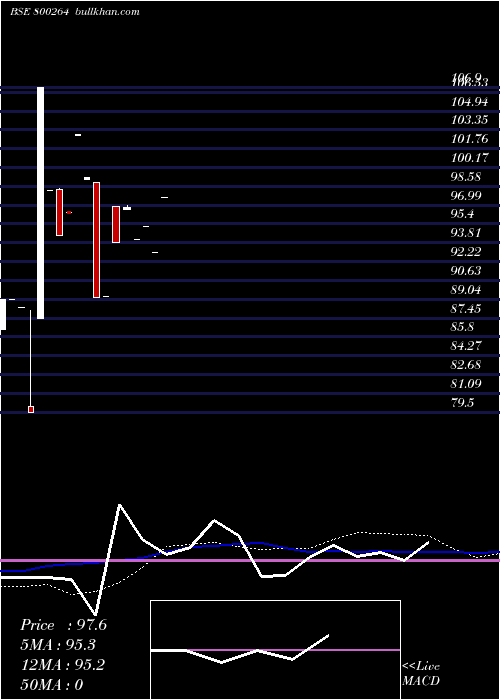
Task: Click the 50MA : 0 readout
Action: pyautogui.click(x=52, y=685)
